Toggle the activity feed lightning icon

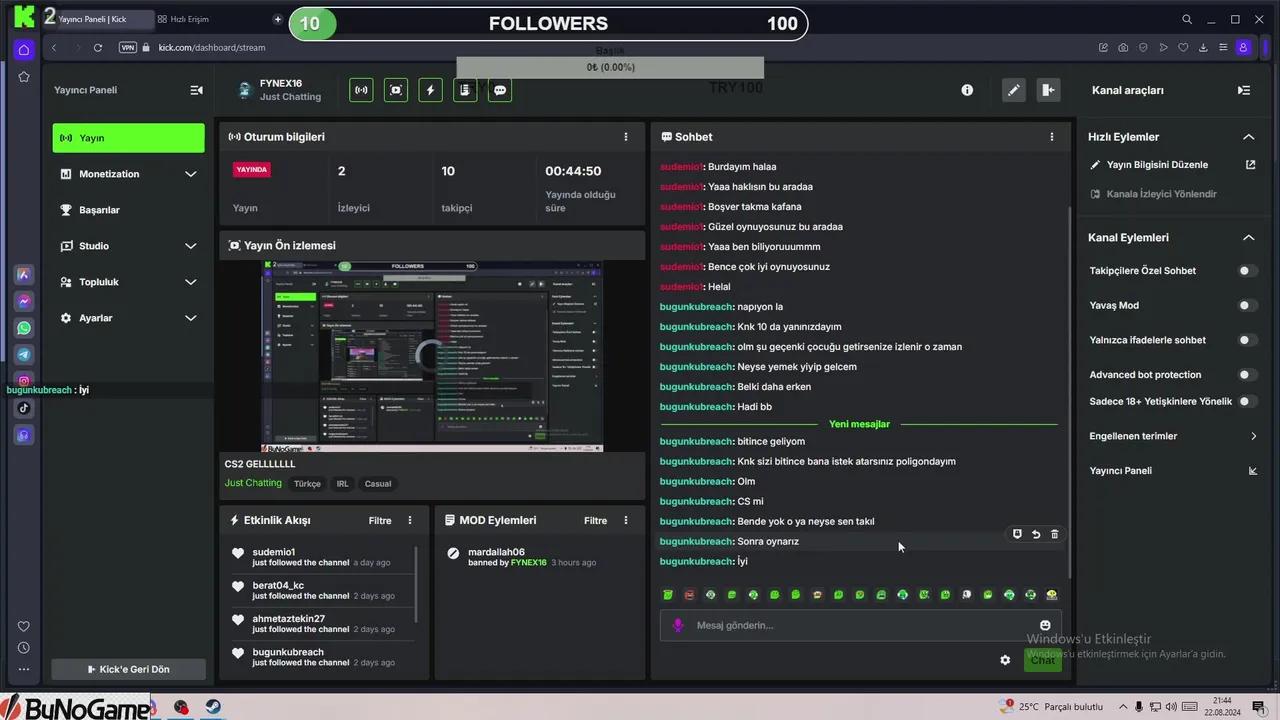click(x=431, y=90)
